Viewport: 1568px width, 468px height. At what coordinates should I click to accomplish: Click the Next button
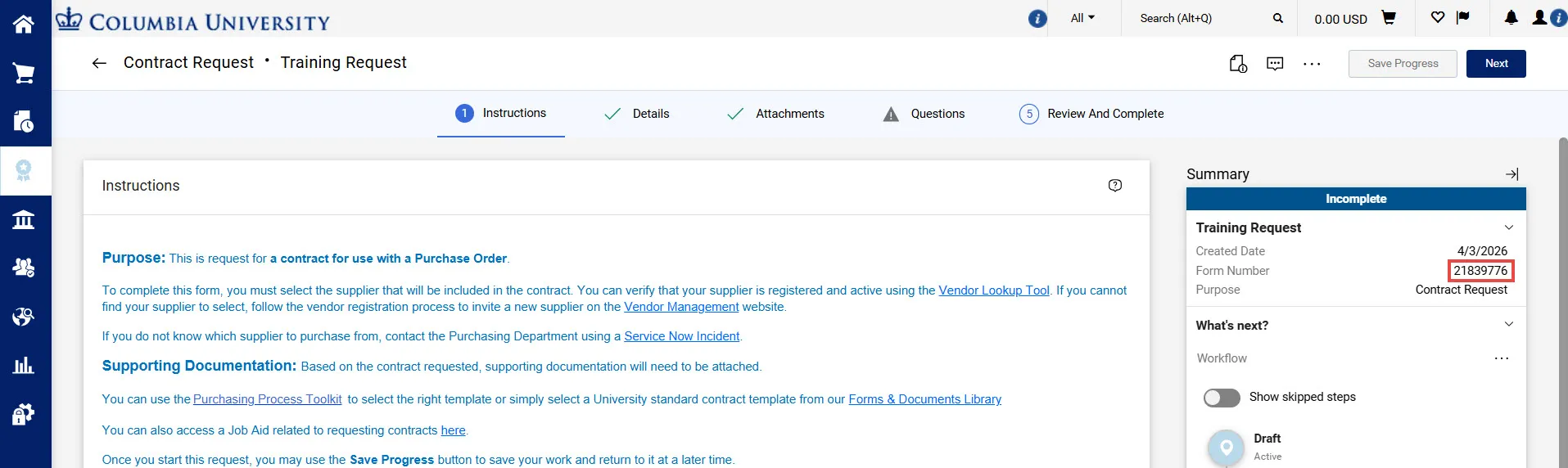[x=1496, y=64]
